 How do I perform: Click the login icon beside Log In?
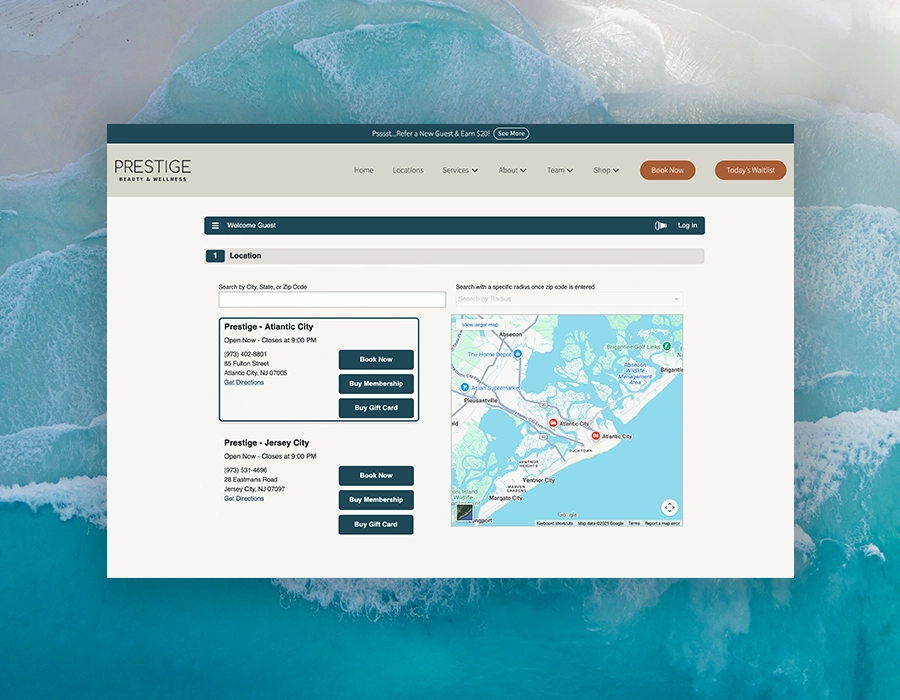pos(660,226)
